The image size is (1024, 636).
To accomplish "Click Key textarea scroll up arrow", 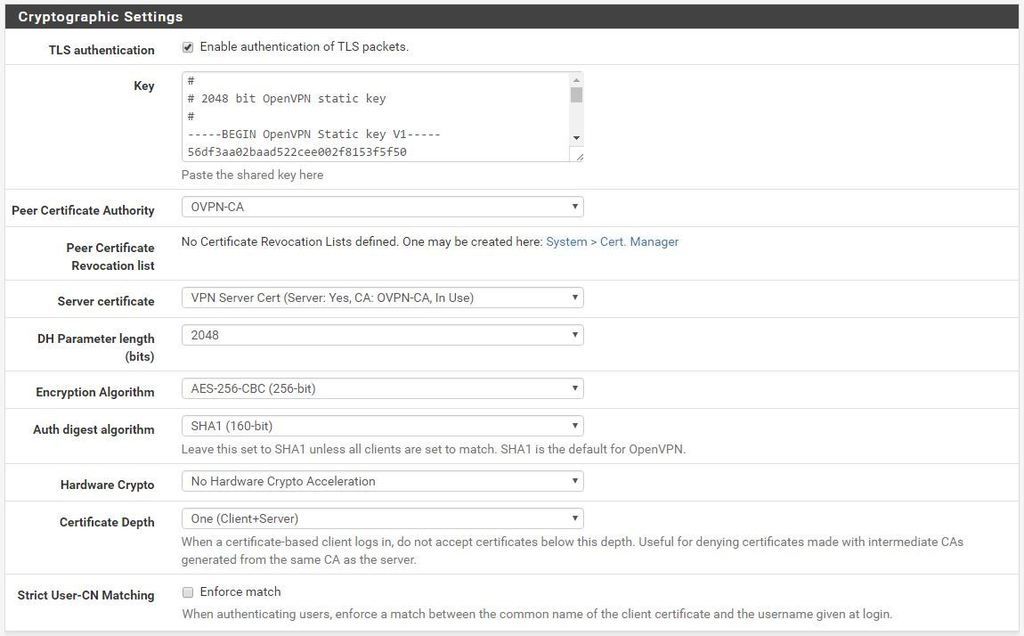I will coord(576,80).
